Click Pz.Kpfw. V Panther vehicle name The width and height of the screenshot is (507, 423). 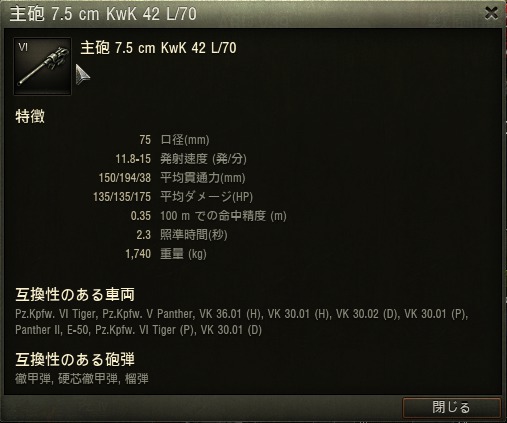[147, 314]
